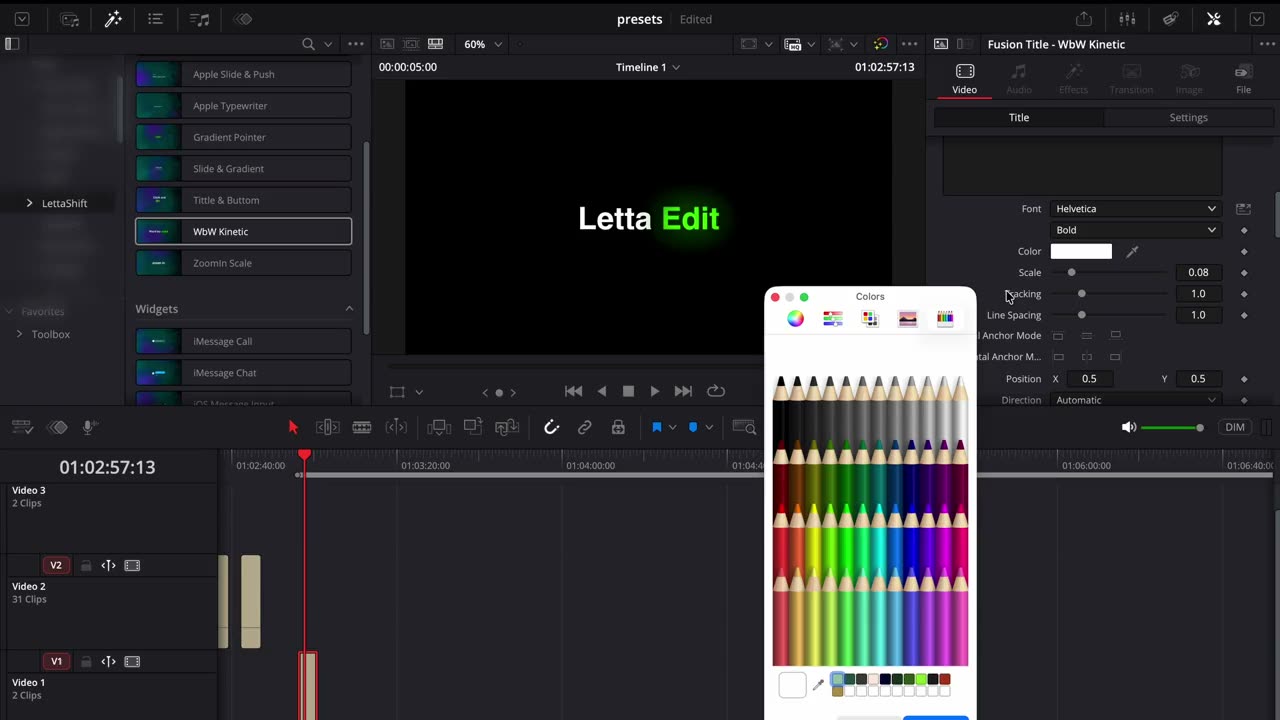This screenshot has height=720, width=1280.
Task: Toggle the DIM audio button
Action: tap(1235, 427)
